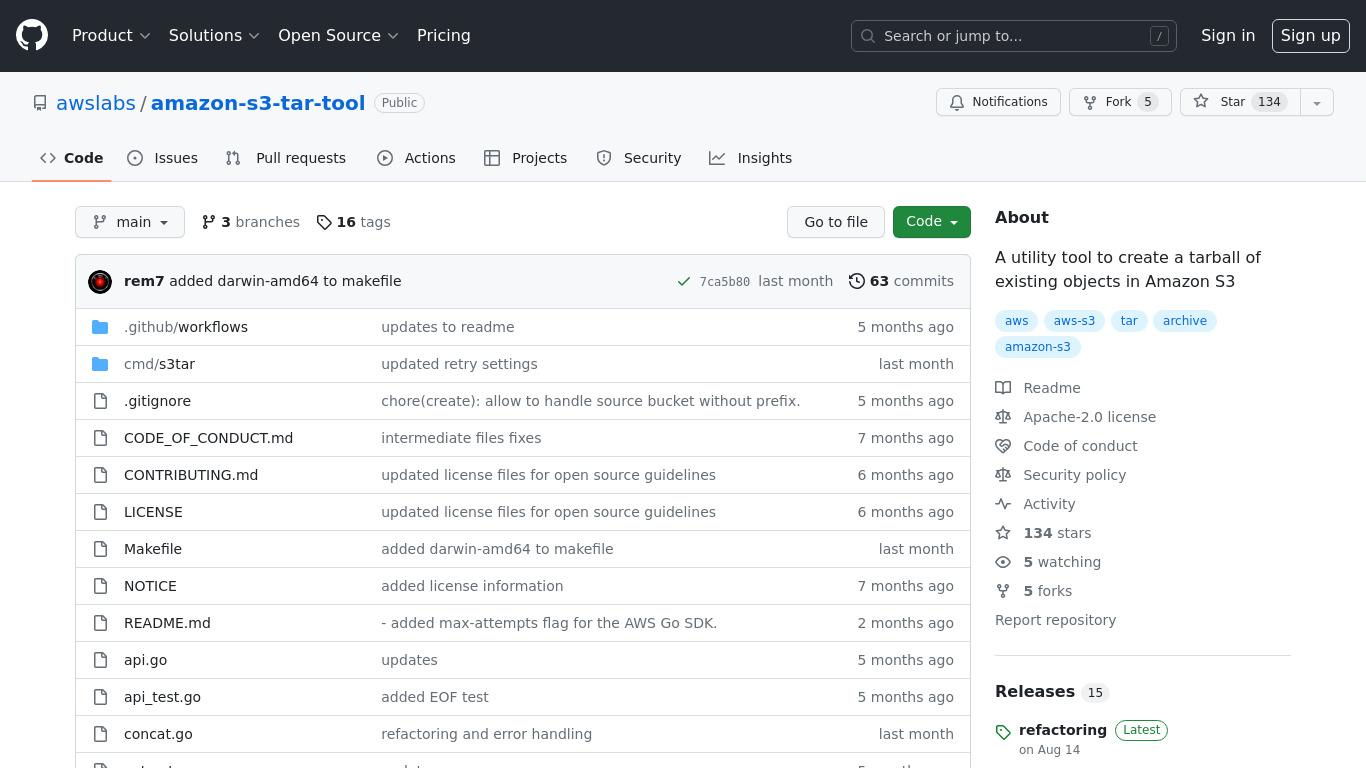Click the star icon beside 134 stars

(1003, 533)
